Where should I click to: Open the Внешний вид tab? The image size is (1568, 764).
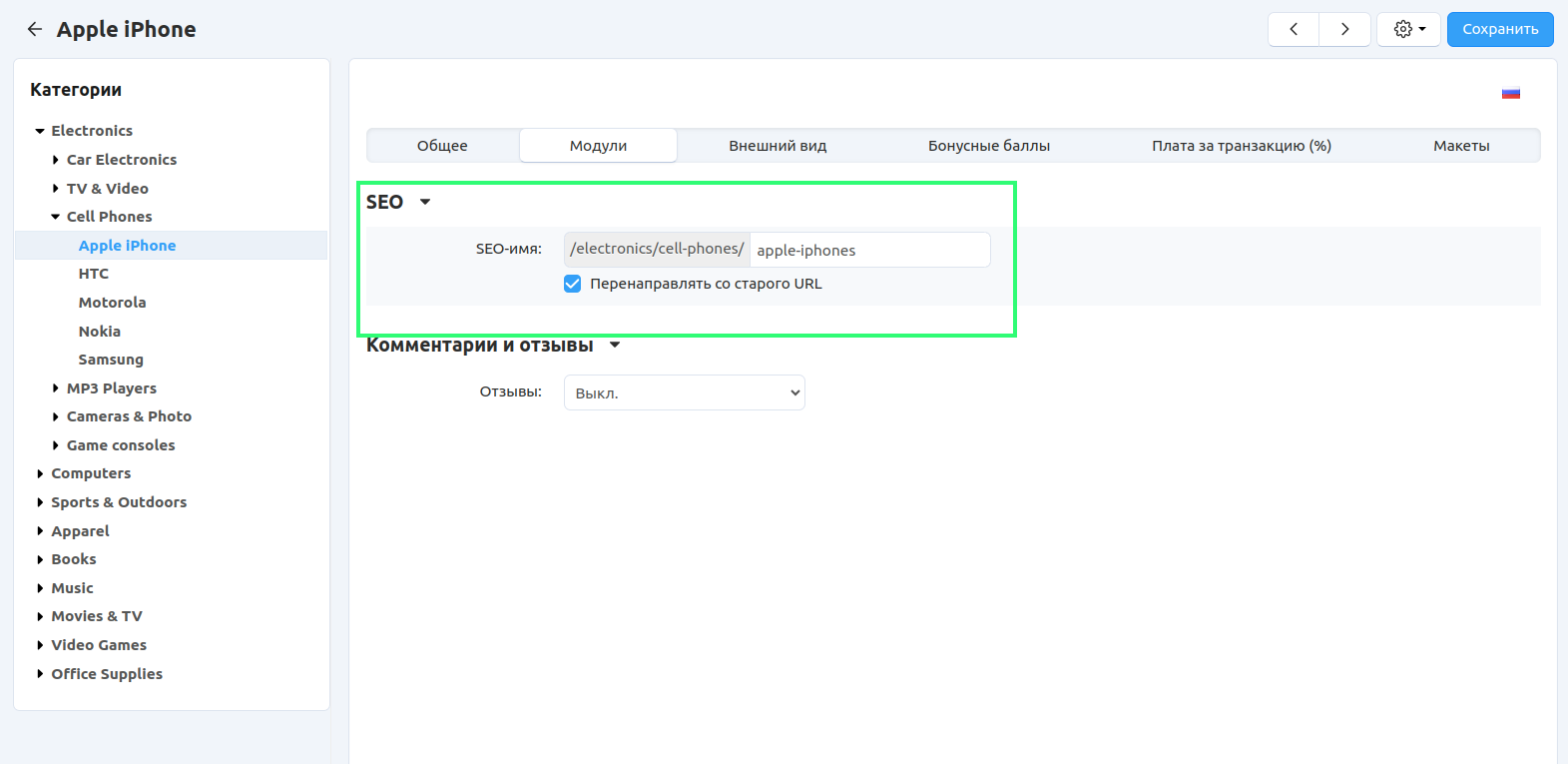(x=778, y=146)
